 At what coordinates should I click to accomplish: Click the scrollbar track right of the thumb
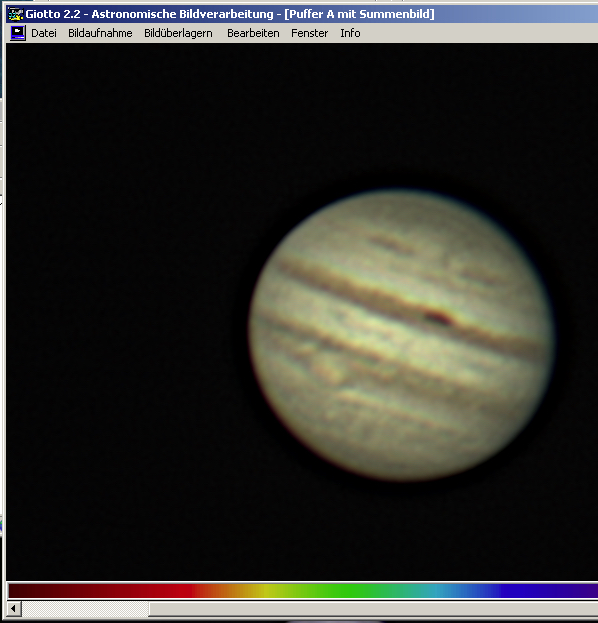(x=373, y=608)
